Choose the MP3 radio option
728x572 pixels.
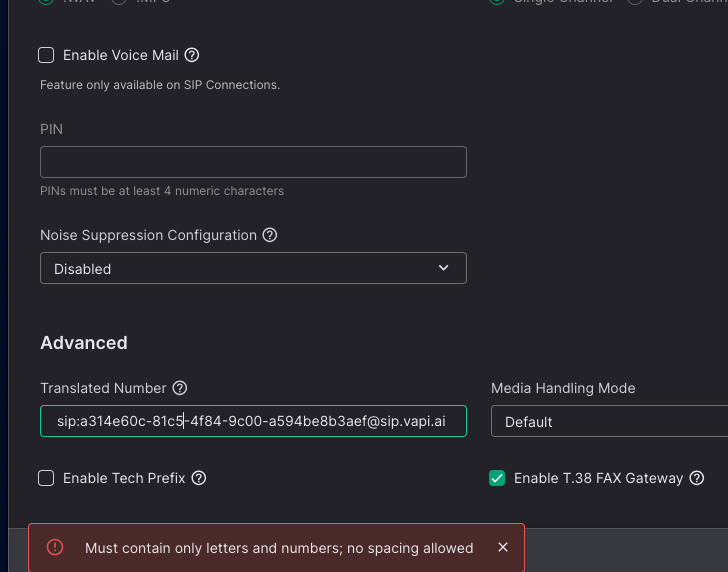point(119,2)
